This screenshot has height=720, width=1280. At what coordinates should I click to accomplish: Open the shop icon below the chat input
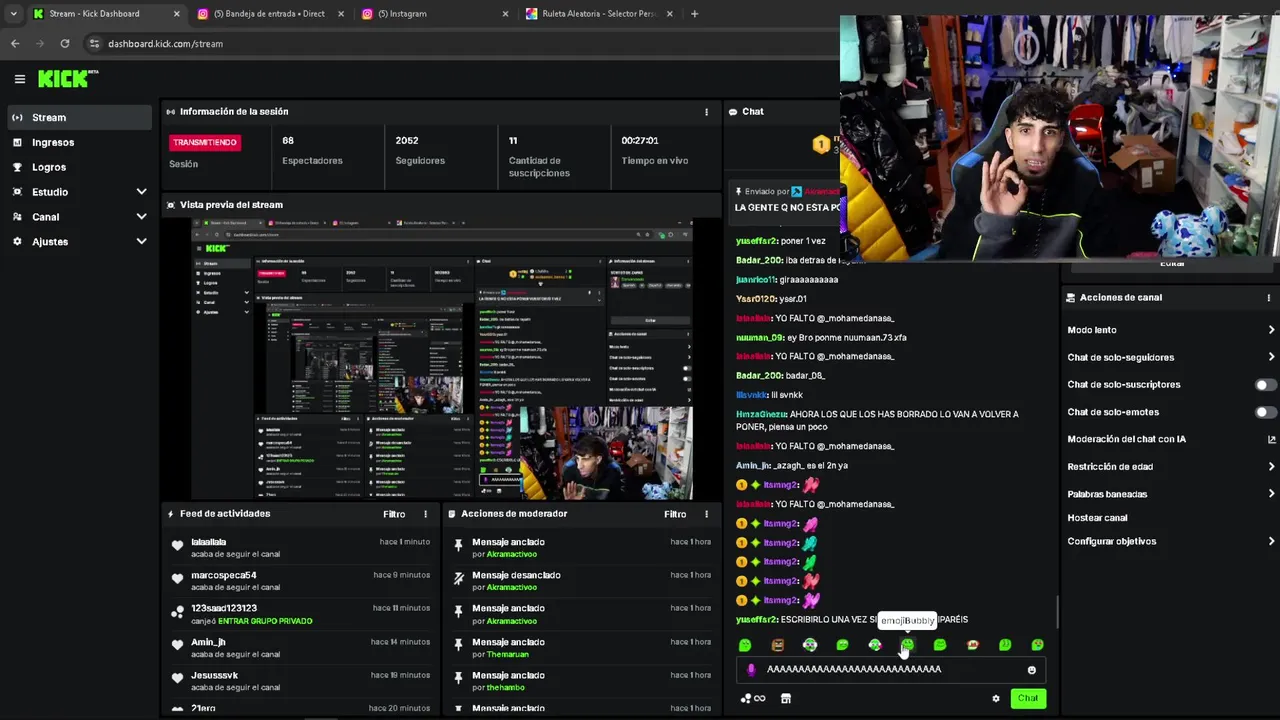coord(786,699)
